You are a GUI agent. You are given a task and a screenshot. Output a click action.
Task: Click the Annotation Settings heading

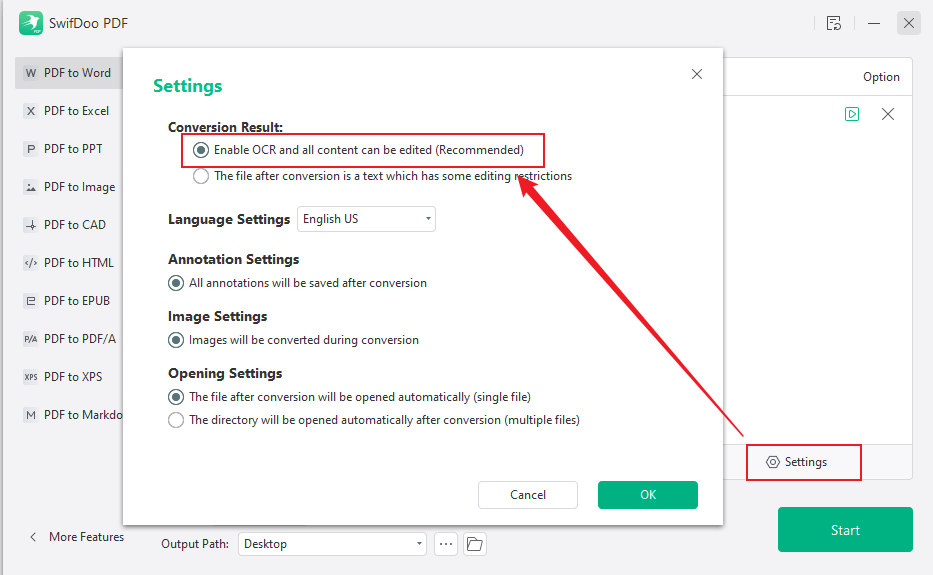pyautogui.click(x=233, y=260)
